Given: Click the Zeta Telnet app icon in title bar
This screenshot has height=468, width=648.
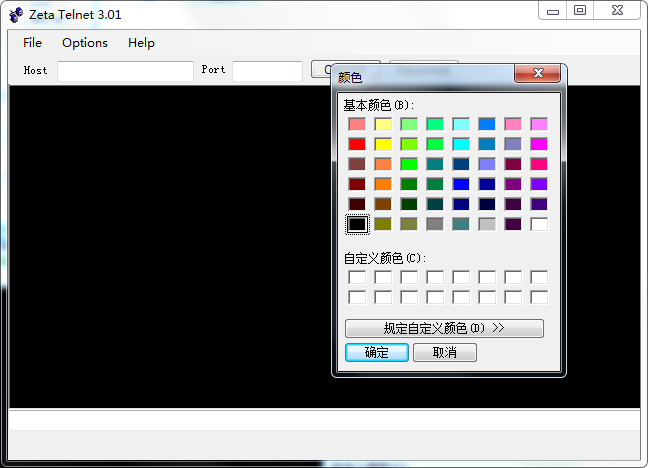Looking at the screenshot, I should (x=15, y=14).
